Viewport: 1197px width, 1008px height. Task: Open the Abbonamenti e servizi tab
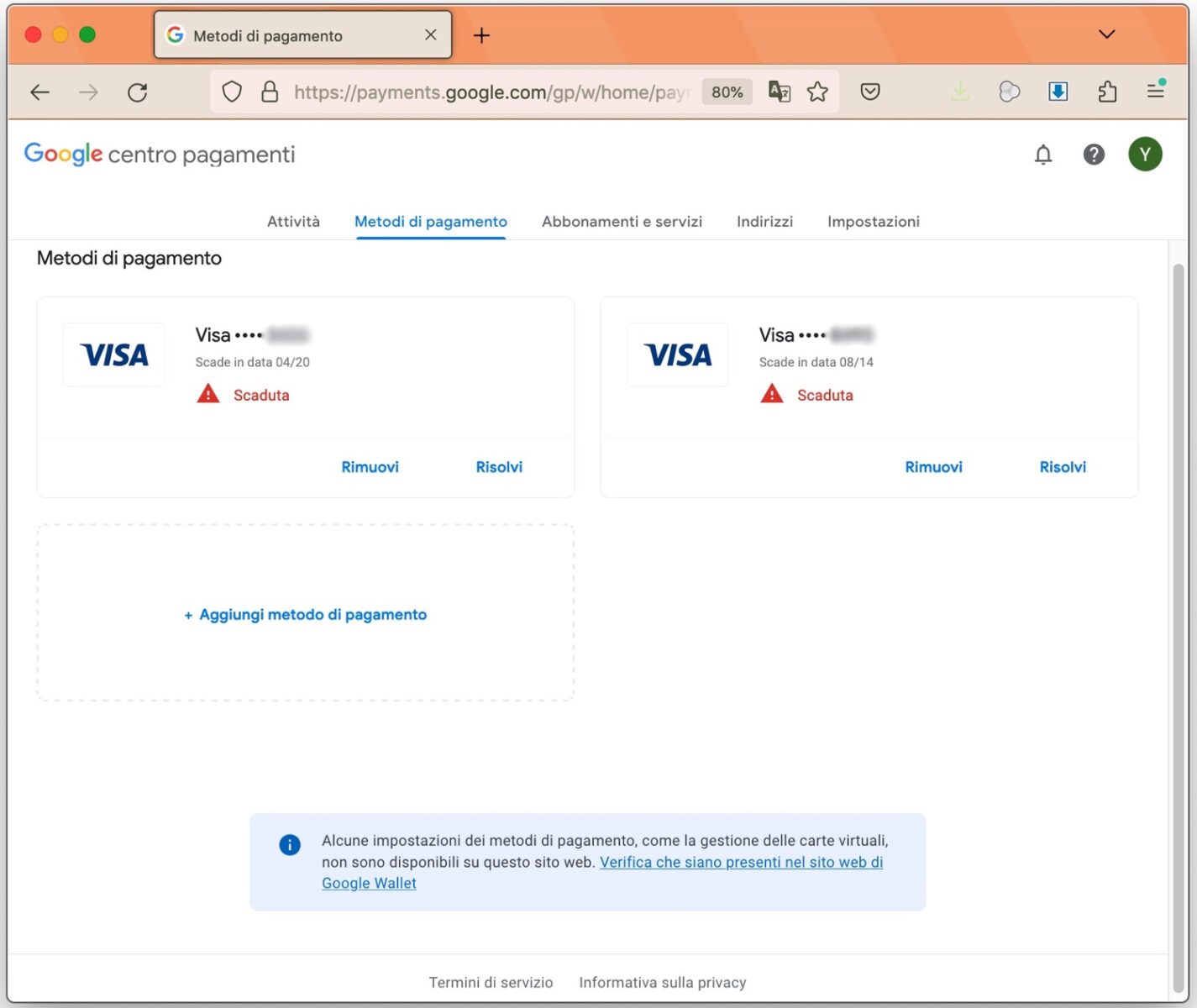(622, 221)
